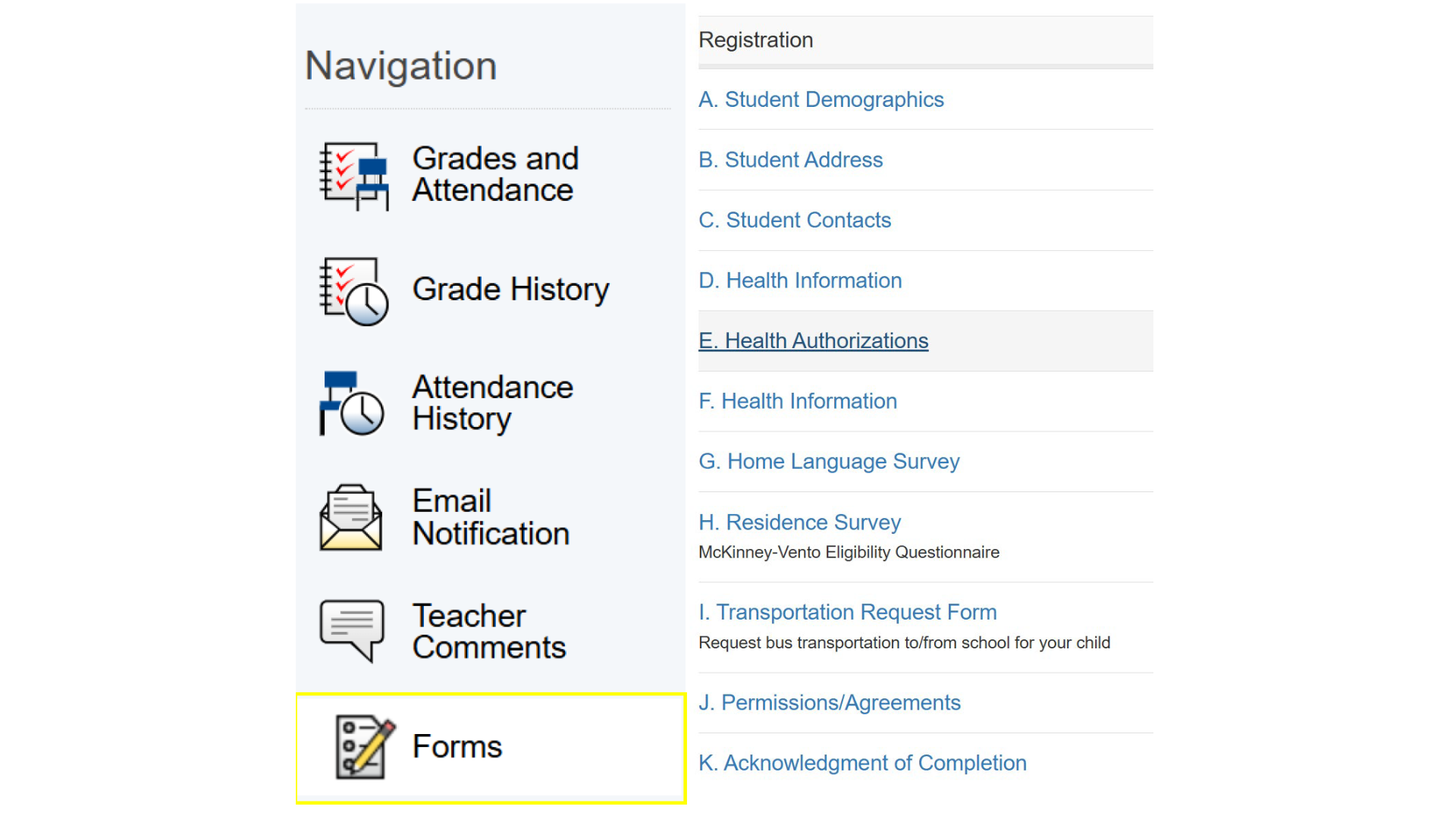This screenshot has height=819, width=1456.
Task: Open B. Student Address form
Action: [x=790, y=160]
